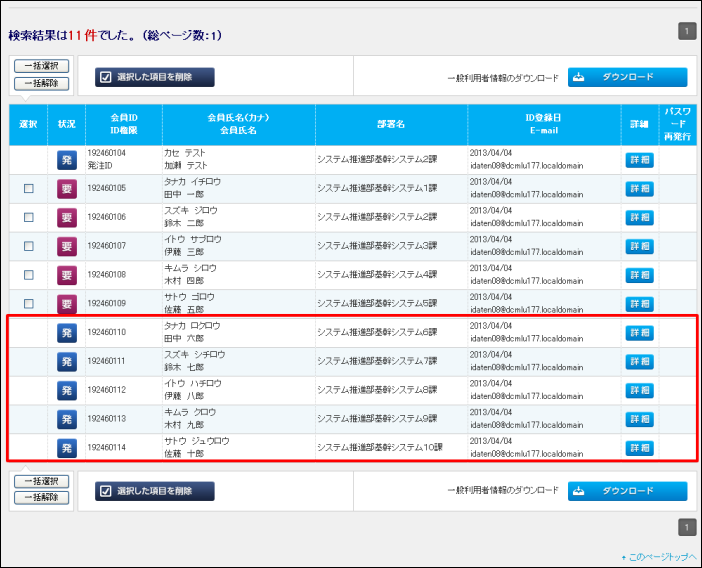Click the 発 status icon for member 192460110
This screenshot has height=568, width=702.
point(66,332)
